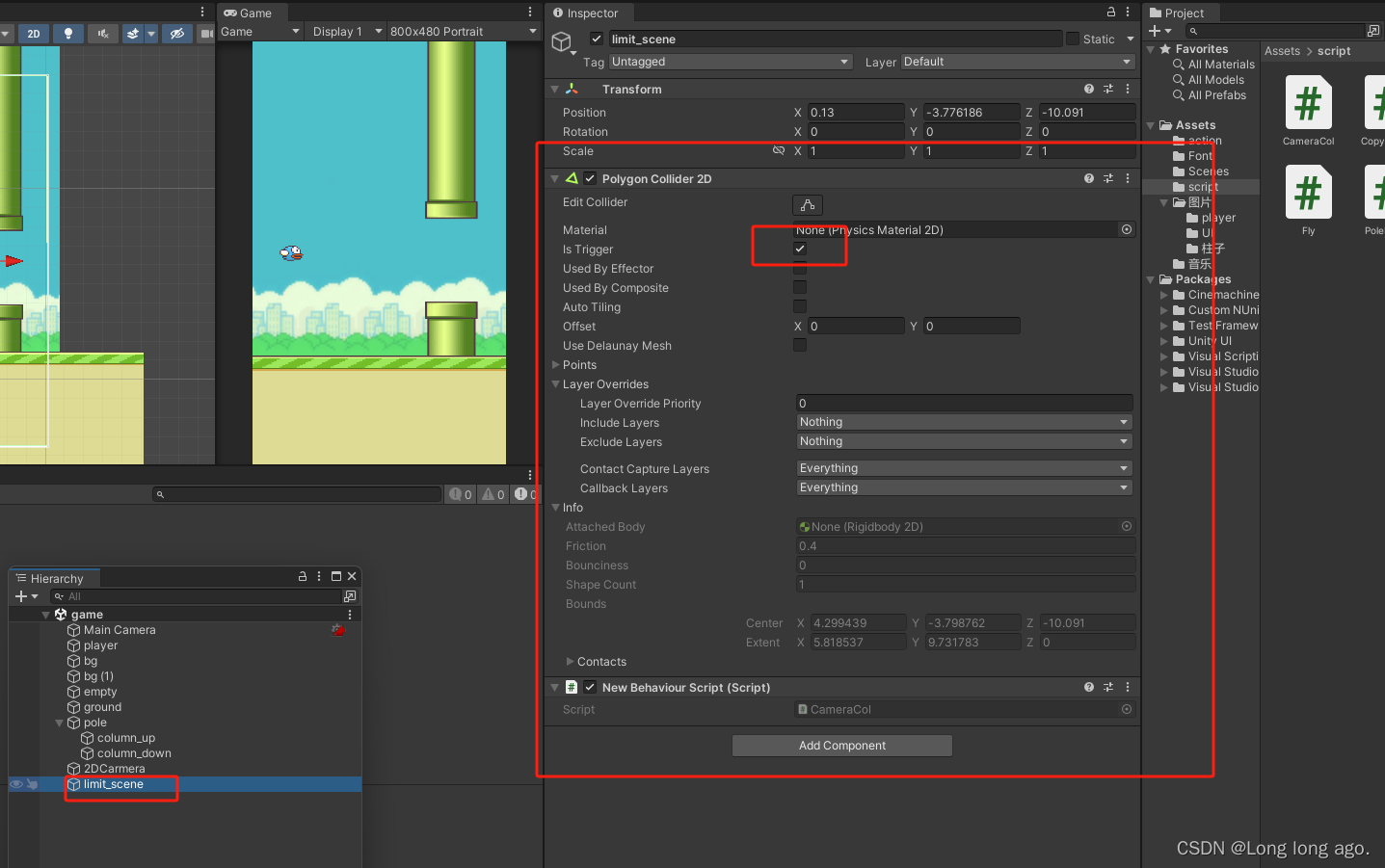Click the Add Component button
Viewport: 1385px width, 868px height.
click(x=842, y=746)
